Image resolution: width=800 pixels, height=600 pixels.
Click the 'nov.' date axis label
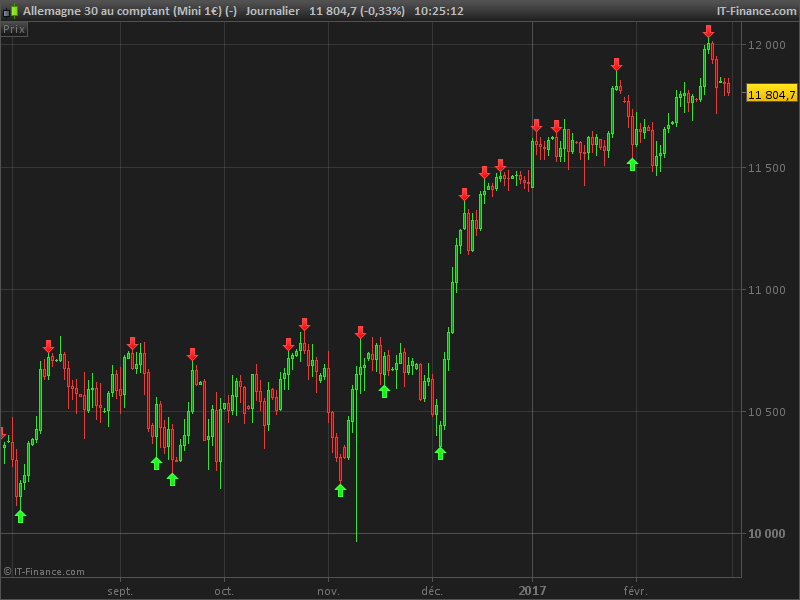click(328, 591)
